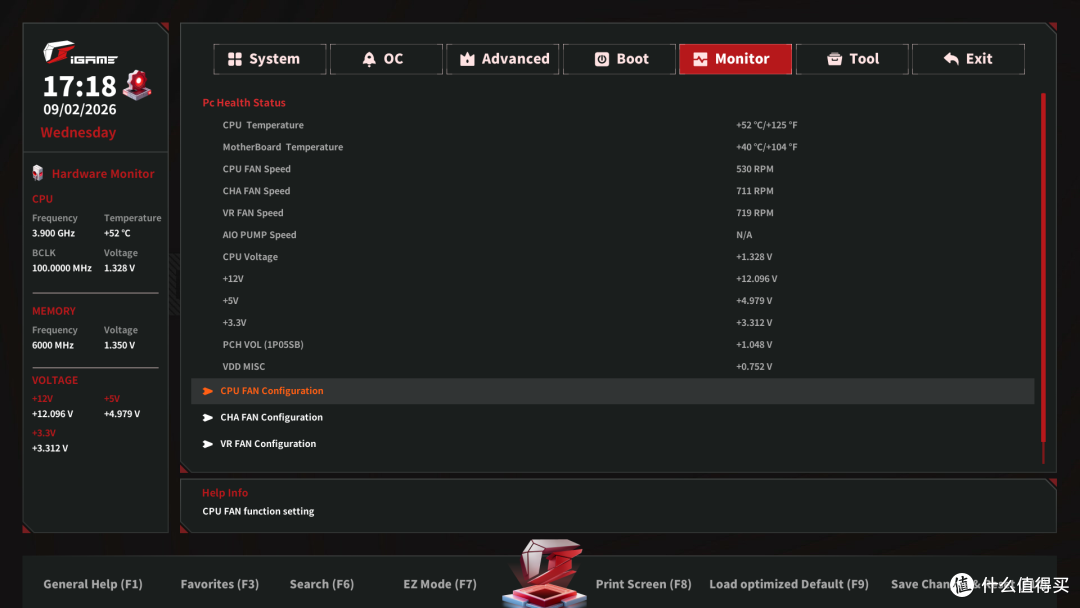Screen dimensions: 1080x608
Task: Click the grid icon on System tab
Action: tap(235, 59)
